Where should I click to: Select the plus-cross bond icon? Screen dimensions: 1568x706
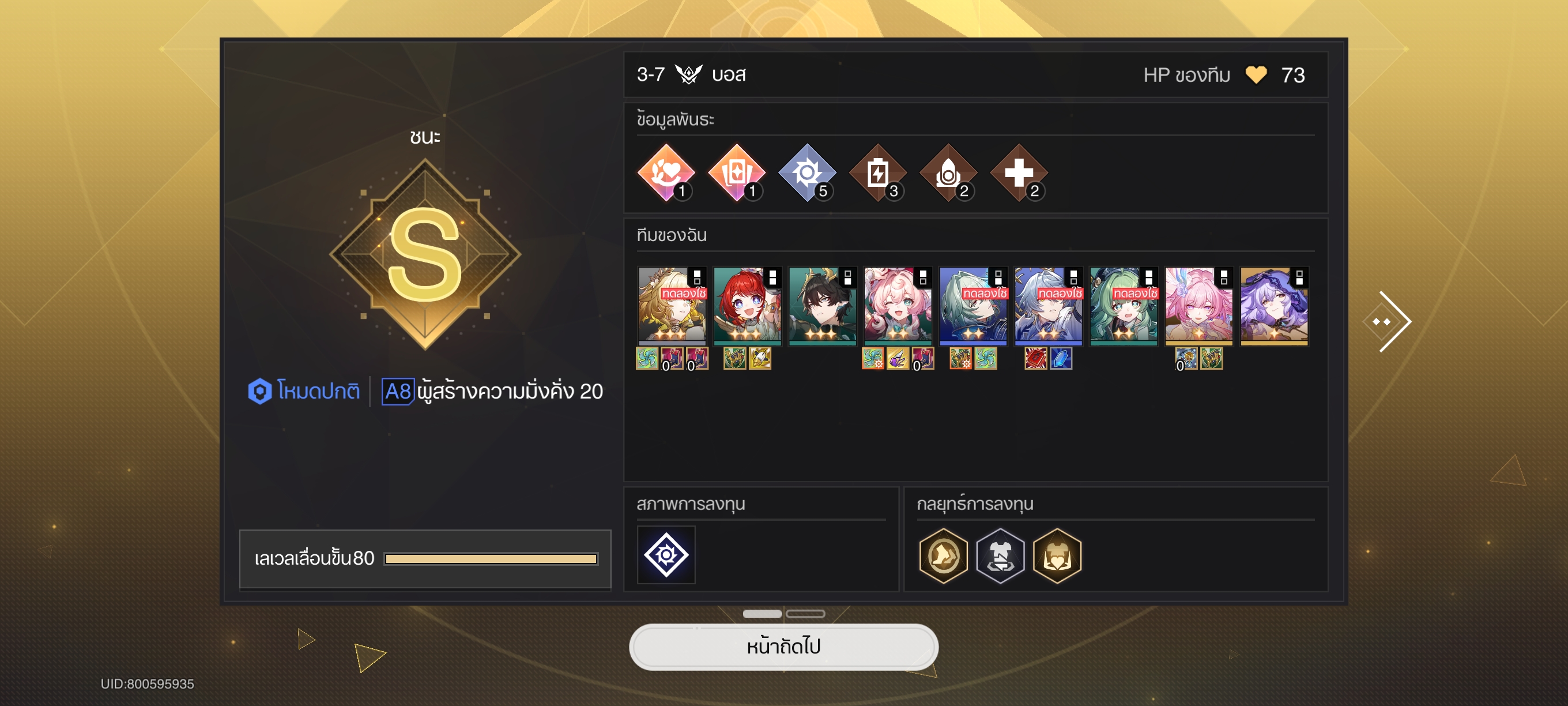(x=1019, y=173)
